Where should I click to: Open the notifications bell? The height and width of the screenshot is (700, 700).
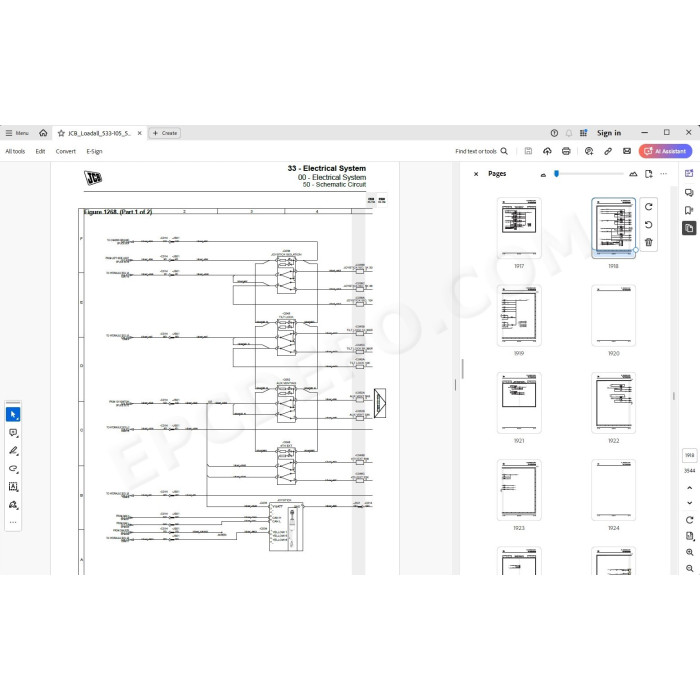click(x=569, y=133)
